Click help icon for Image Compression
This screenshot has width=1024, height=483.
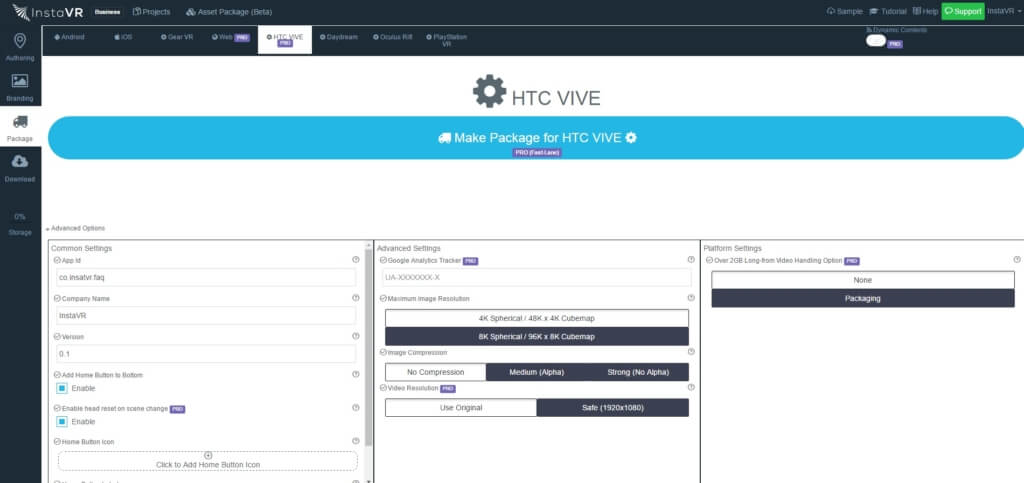[x=691, y=352]
